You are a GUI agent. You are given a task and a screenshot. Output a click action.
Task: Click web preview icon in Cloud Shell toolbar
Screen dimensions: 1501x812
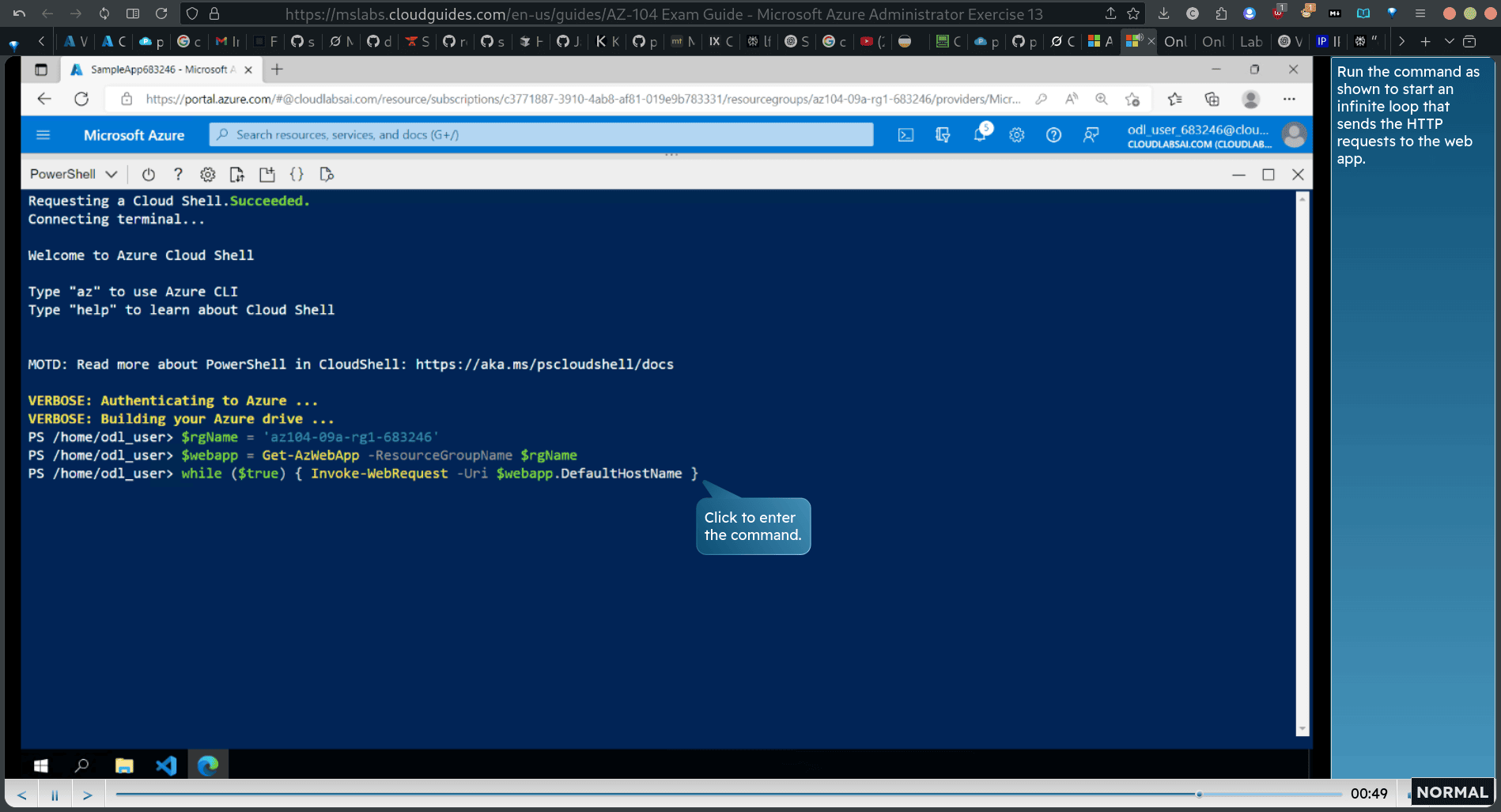point(327,174)
